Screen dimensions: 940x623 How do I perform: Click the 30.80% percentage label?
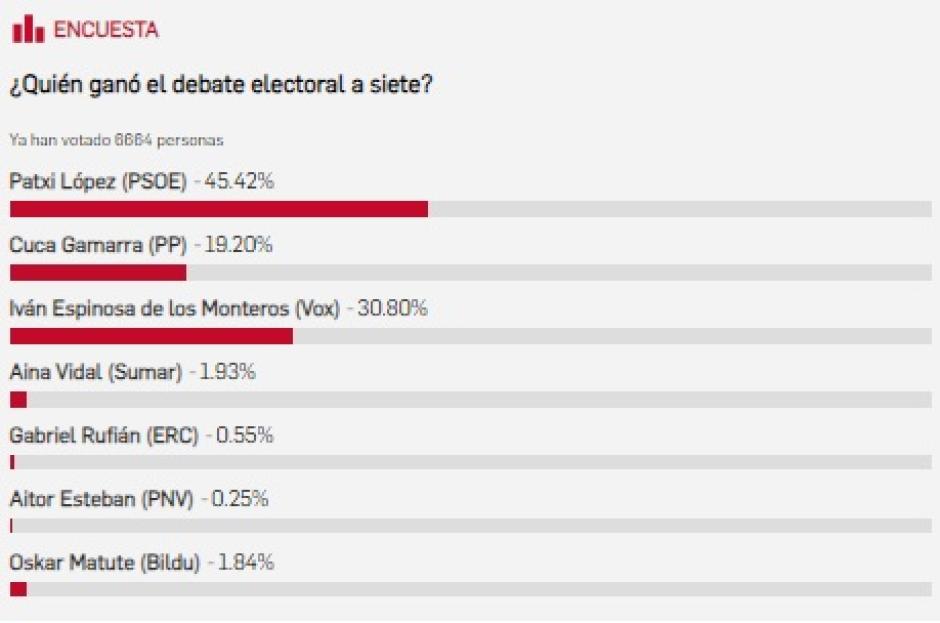[x=392, y=308]
